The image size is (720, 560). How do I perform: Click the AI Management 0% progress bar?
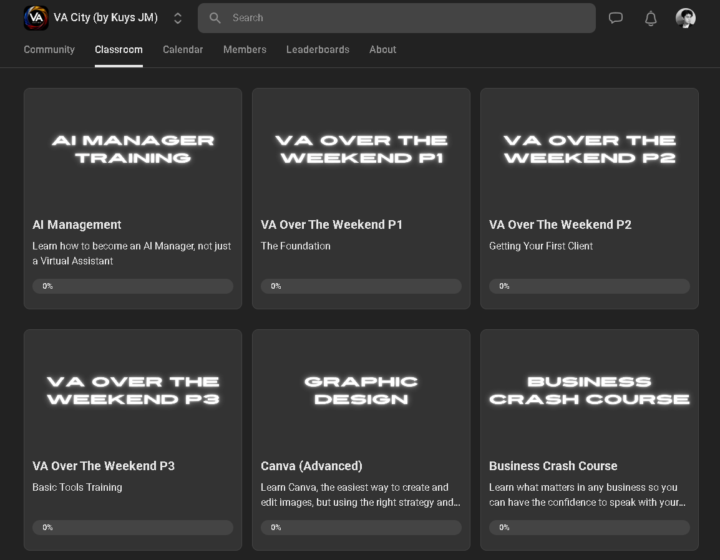point(133,286)
